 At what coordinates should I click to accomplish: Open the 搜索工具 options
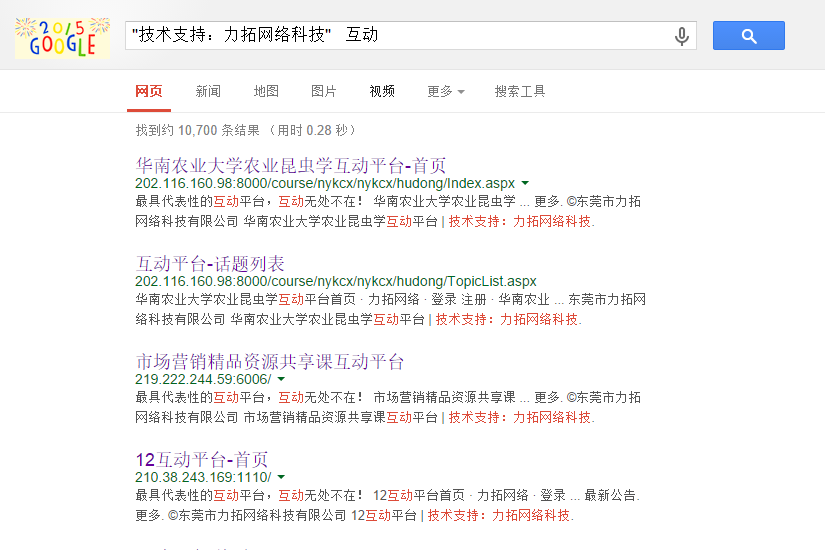(520, 92)
